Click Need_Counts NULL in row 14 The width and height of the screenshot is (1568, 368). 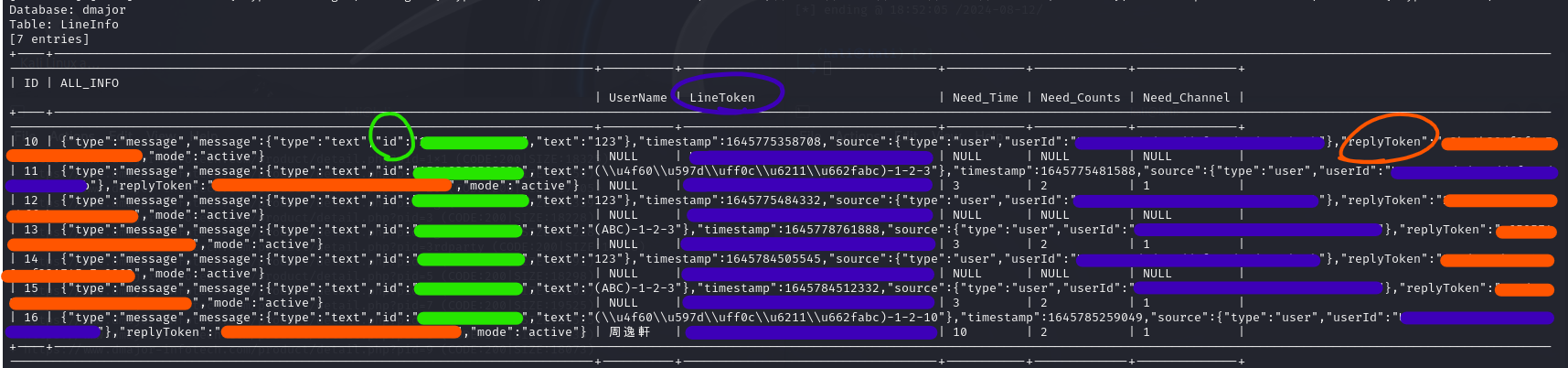point(1055,274)
